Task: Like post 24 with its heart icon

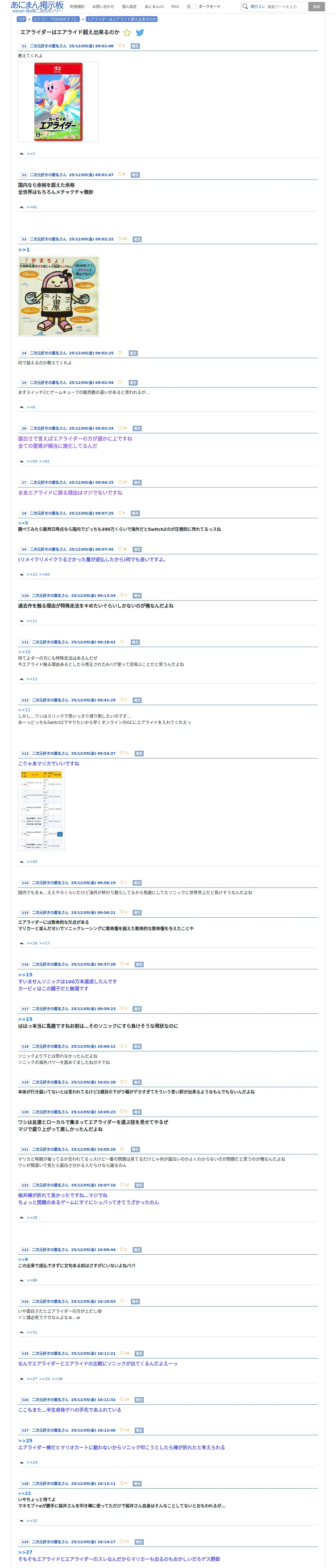Action: [122, 1301]
